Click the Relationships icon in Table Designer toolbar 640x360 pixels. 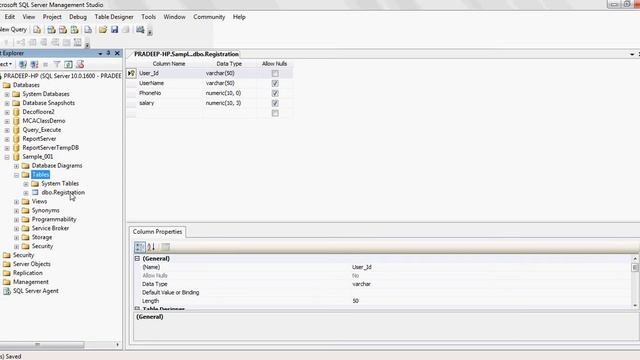[x=20, y=42]
